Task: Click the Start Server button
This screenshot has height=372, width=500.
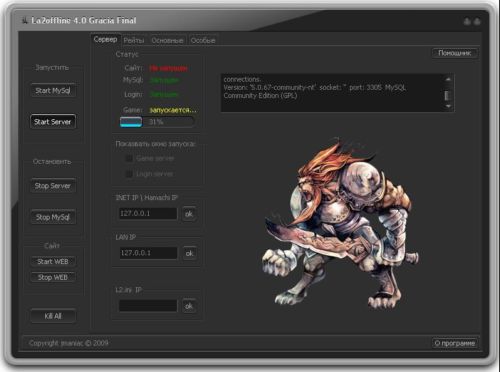Action: [x=53, y=122]
